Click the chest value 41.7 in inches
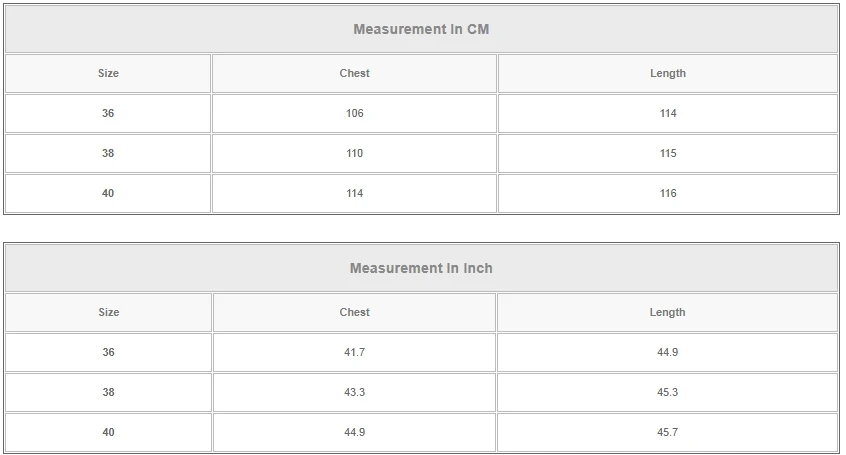Viewport: 846px width, 455px height. 354,352
